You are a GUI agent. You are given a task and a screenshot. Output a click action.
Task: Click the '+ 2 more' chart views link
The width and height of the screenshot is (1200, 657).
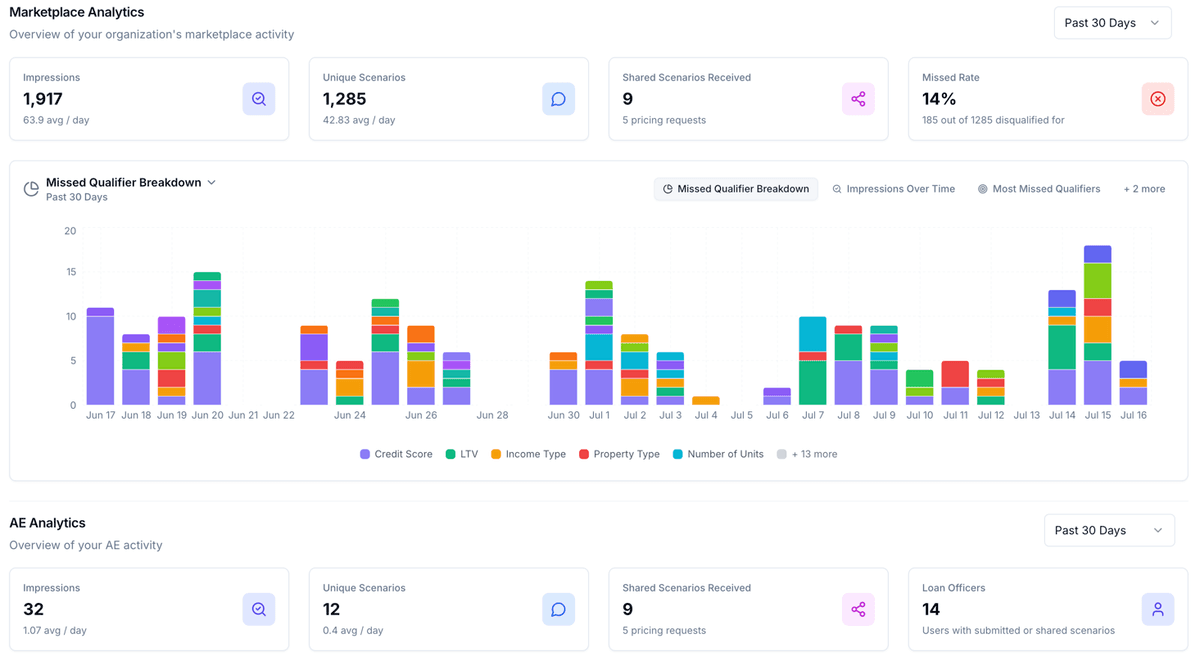(x=1144, y=188)
